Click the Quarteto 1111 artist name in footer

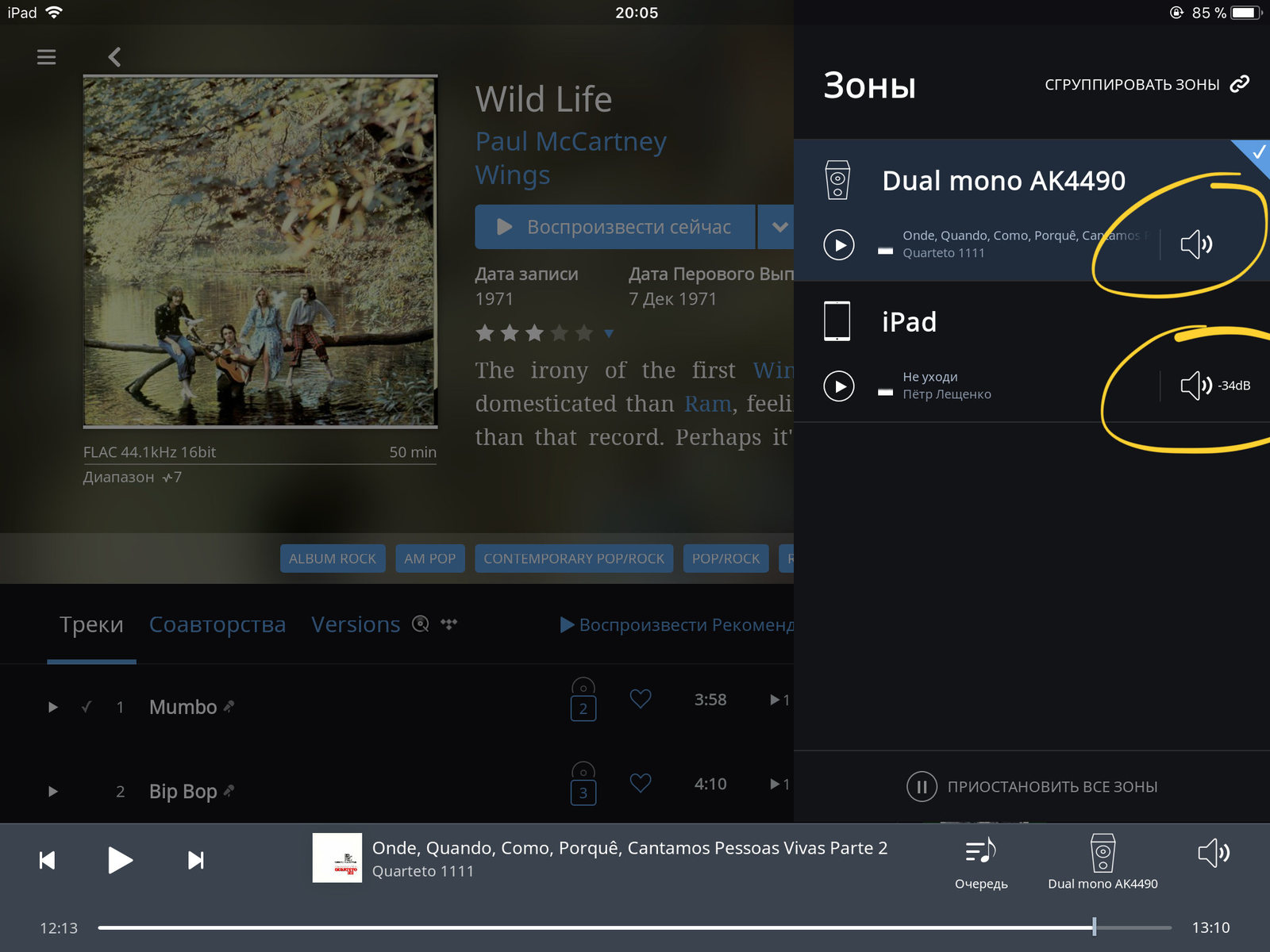(423, 871)
